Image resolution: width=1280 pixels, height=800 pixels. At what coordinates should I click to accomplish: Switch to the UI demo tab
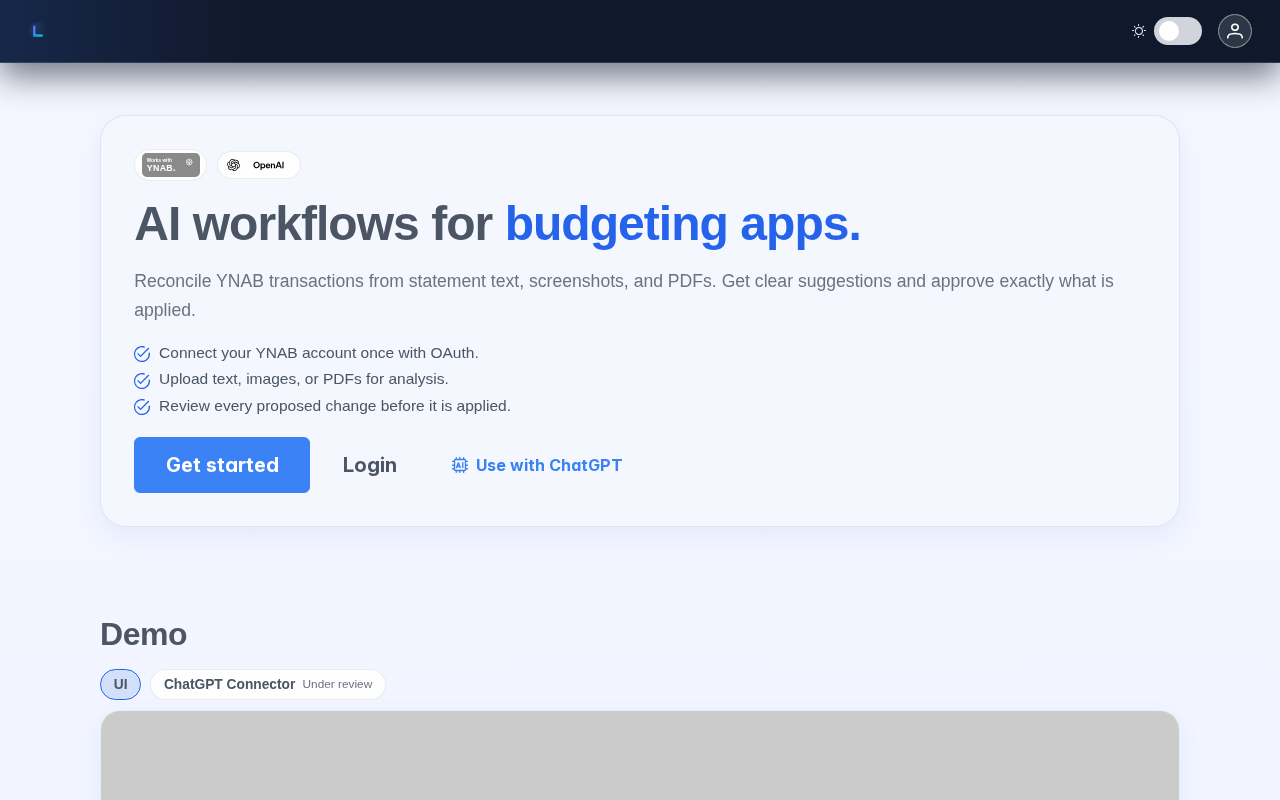click(121, 685)
